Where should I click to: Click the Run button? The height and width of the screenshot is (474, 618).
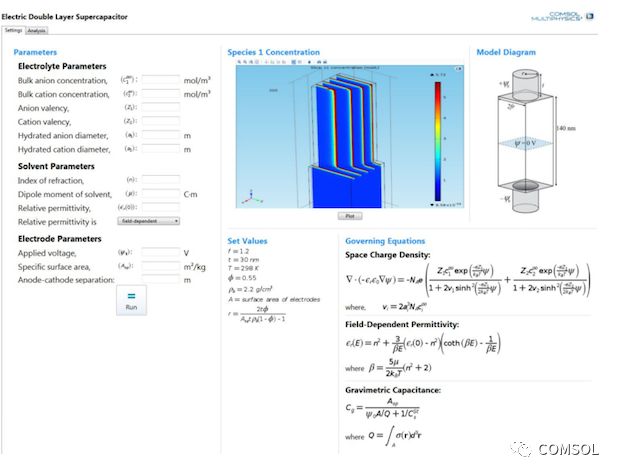pos(131,301)
